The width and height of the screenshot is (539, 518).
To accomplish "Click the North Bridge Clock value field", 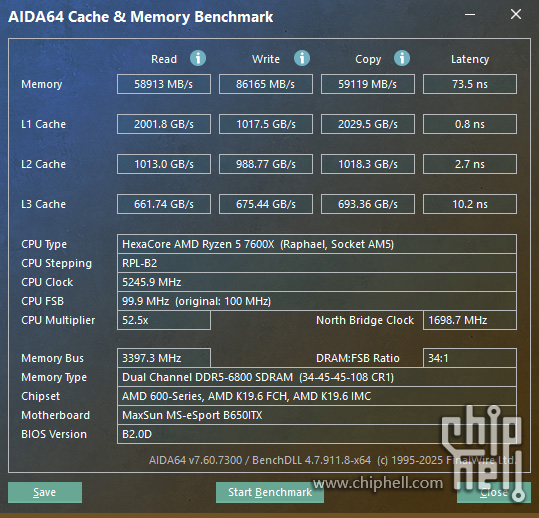I will 470,320.
